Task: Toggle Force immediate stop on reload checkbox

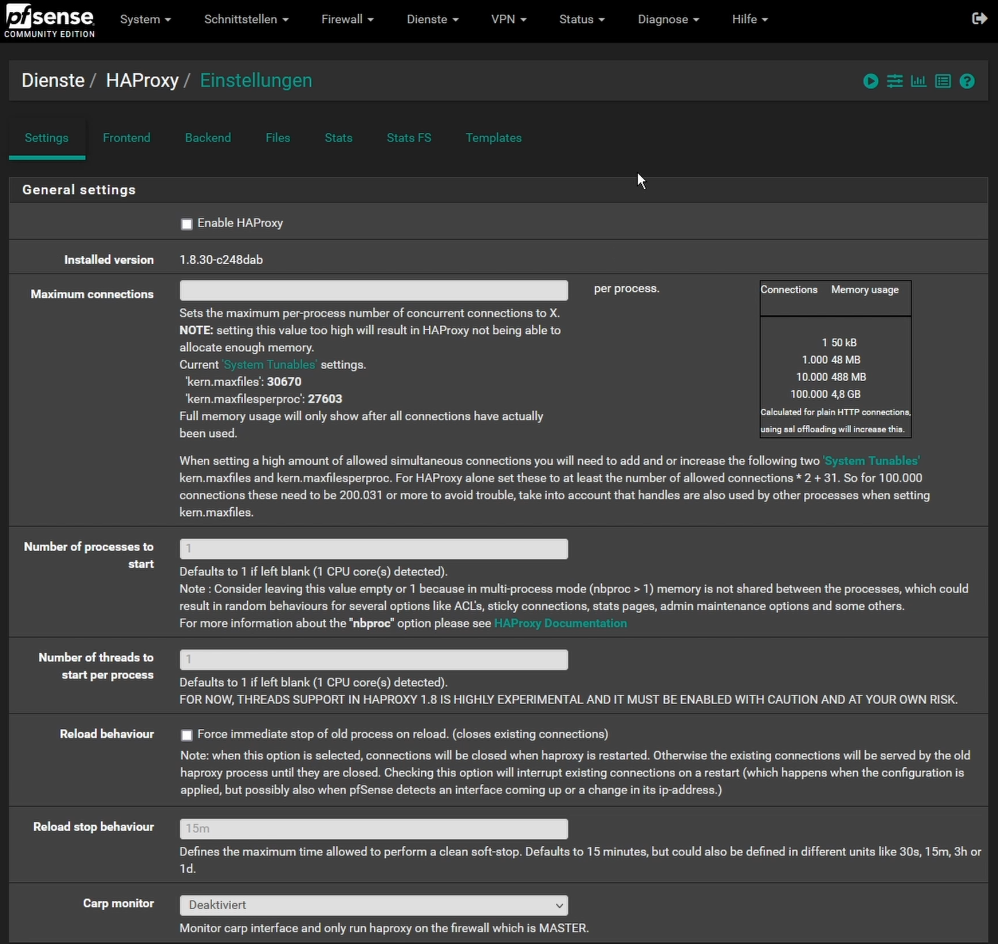Action: (186, 735)
